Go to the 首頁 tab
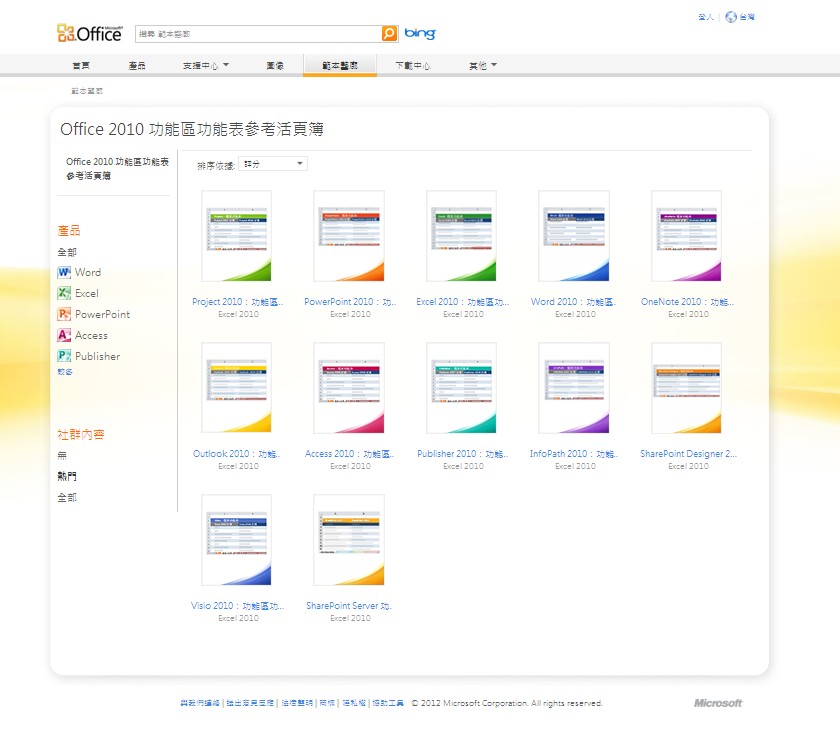Screen dimensions: 840x745 pos(81,65)
